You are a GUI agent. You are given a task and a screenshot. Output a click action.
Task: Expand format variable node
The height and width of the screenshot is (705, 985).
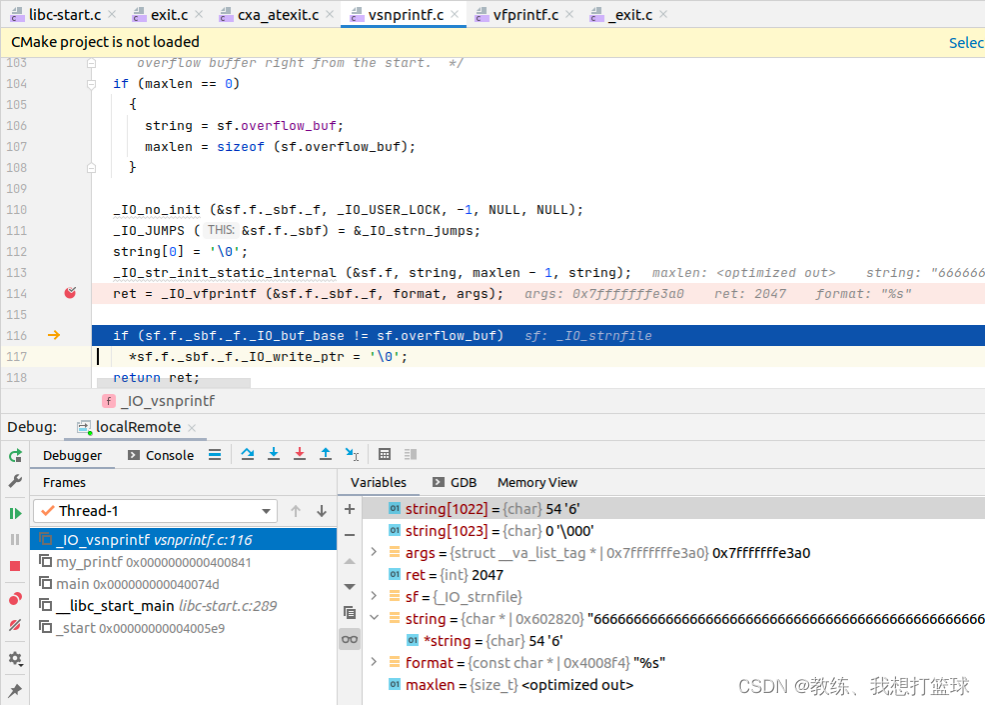point(374,662)
